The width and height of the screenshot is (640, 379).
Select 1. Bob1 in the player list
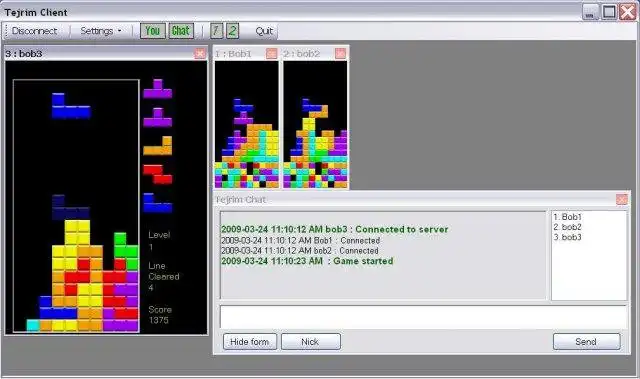coord(567,217)
